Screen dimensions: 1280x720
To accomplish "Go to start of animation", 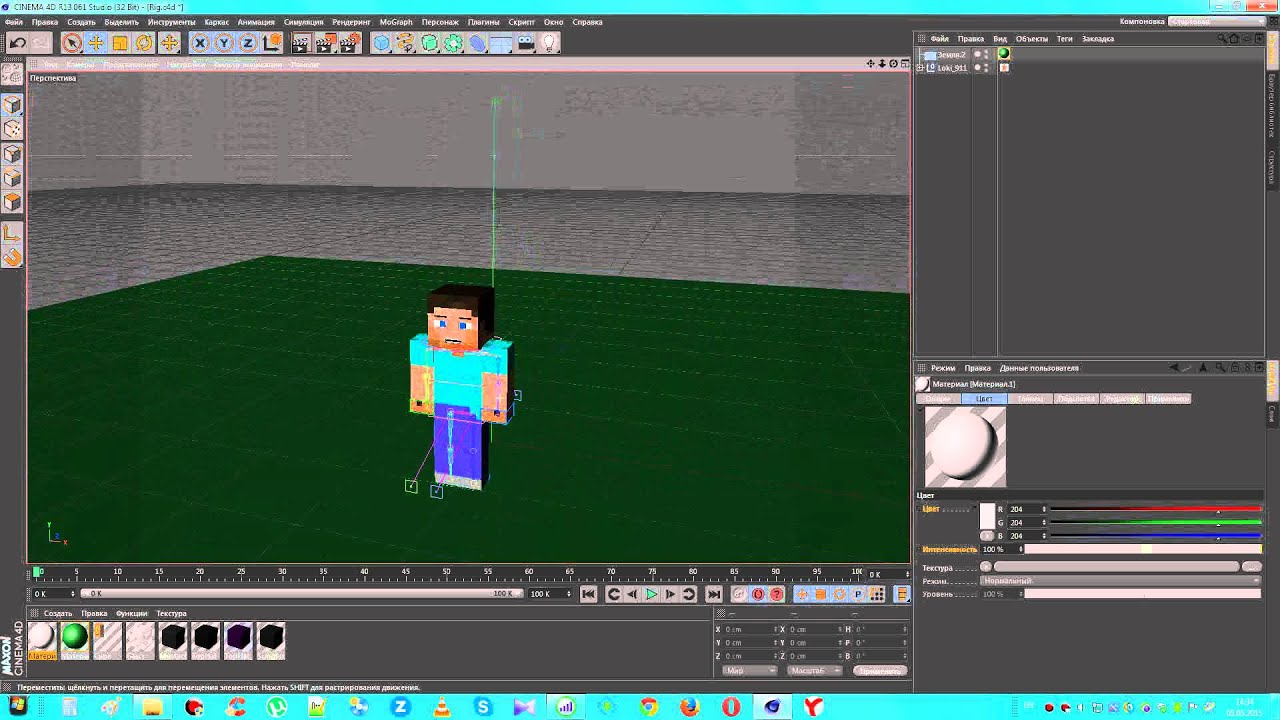I will pos(588,594).
